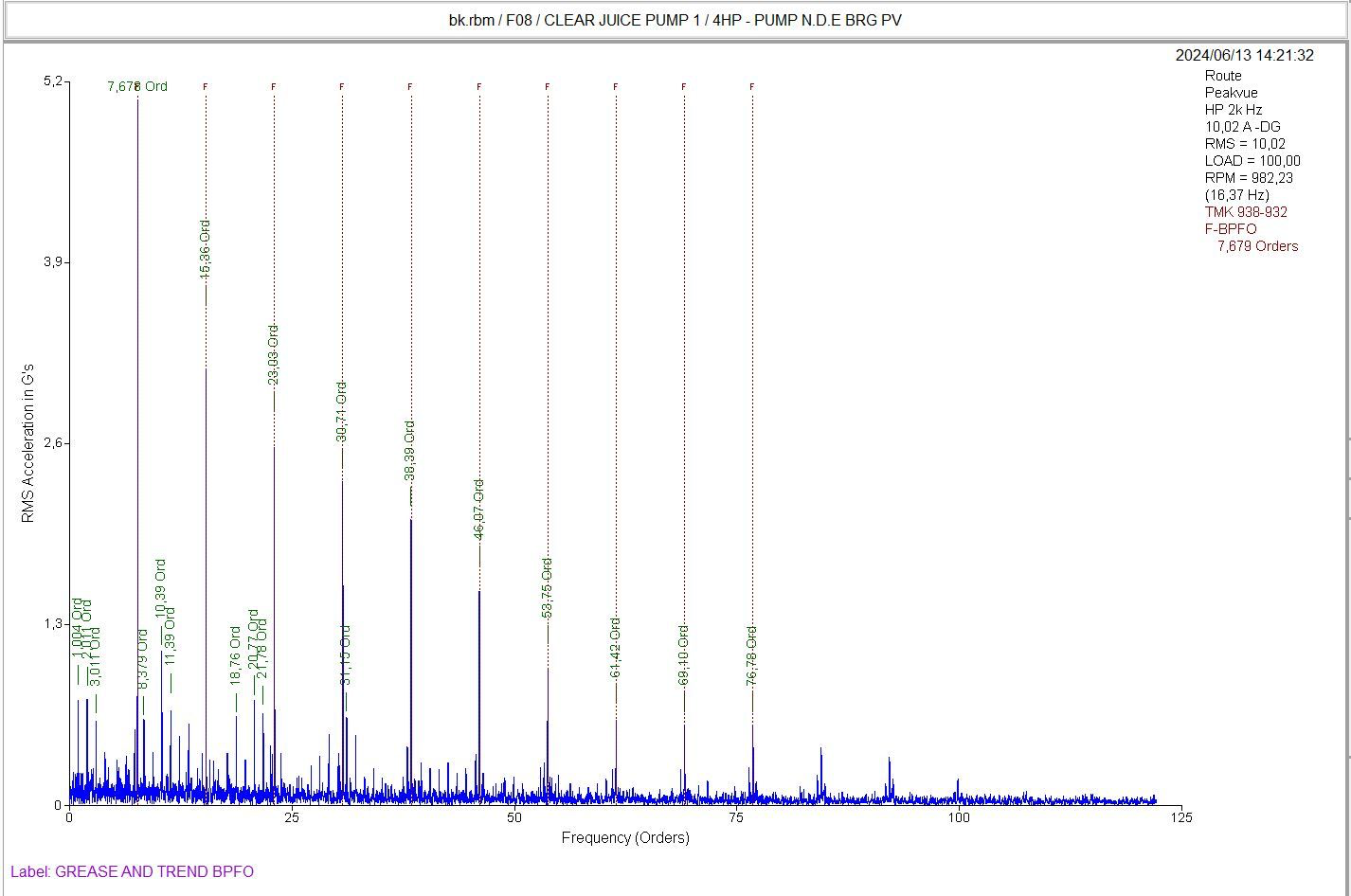Select the '7,679 Orders' legend value

(x=1258, y=246)
